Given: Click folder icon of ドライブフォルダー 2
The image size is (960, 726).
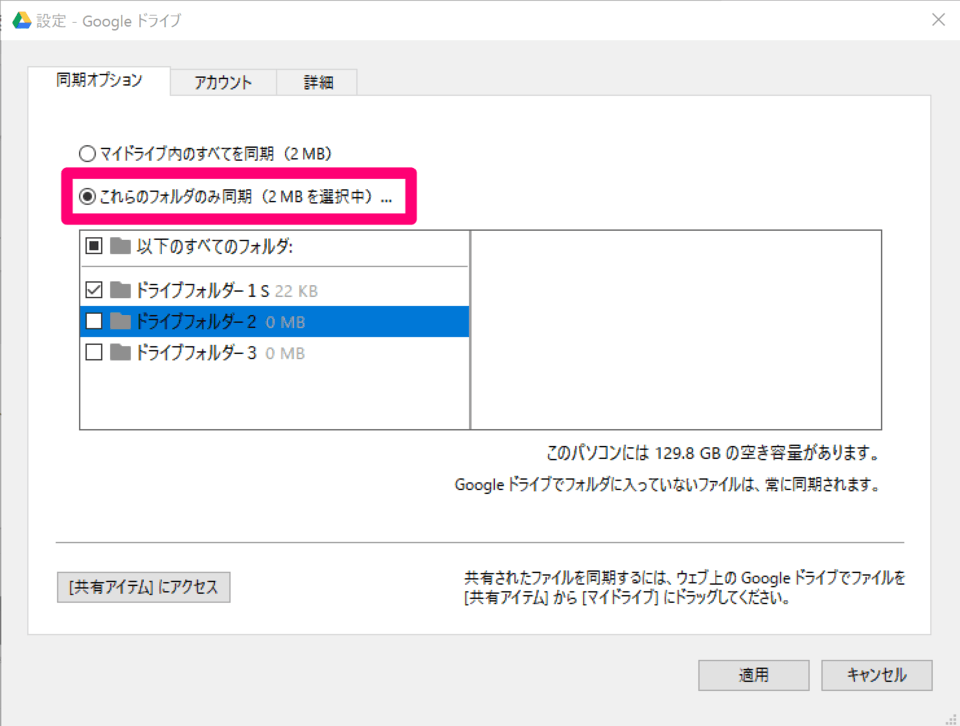Looking at the screenshot, I should pyautogui.click(x=121, y=321).
